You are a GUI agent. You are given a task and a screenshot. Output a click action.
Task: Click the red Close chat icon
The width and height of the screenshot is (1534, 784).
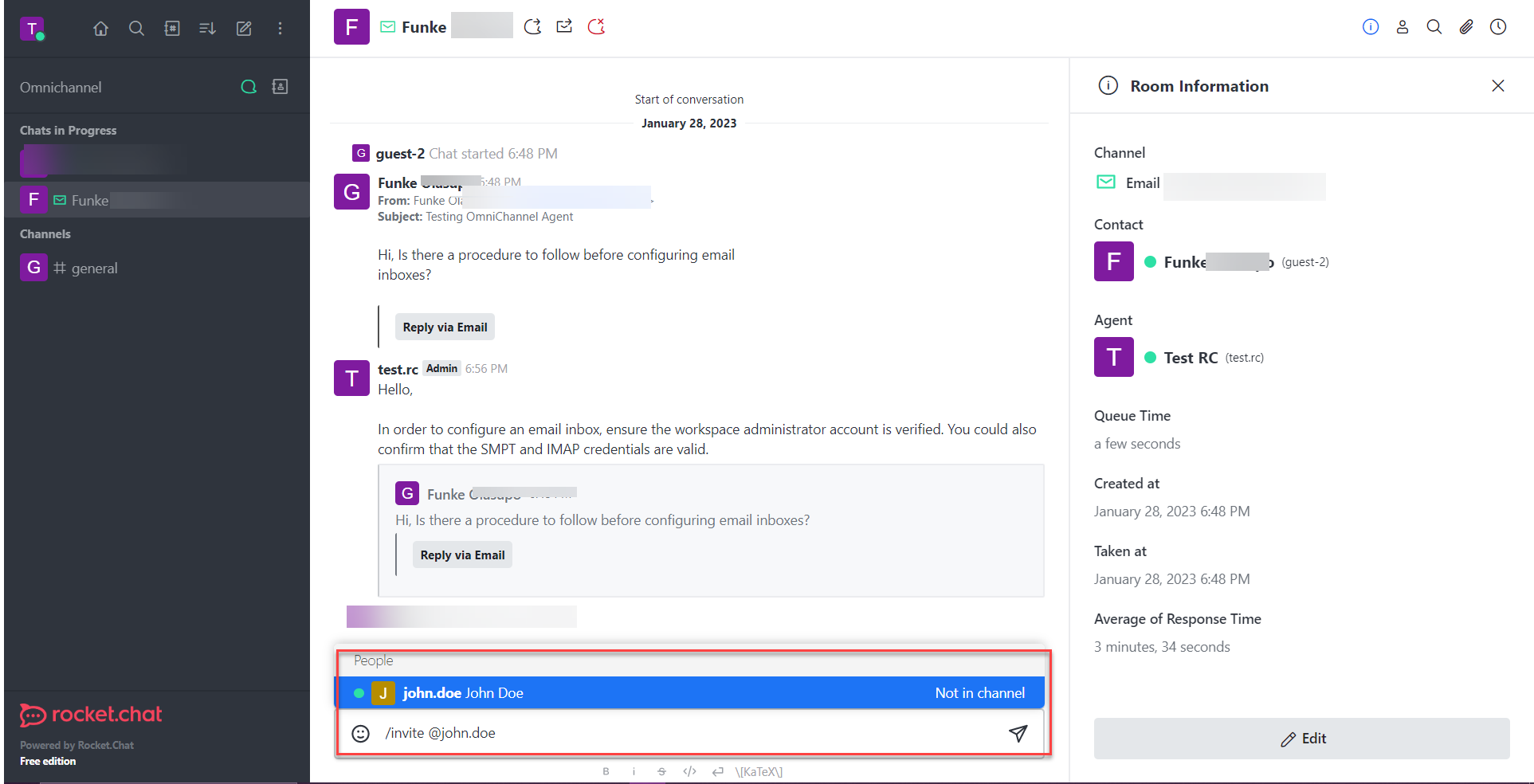596,27
